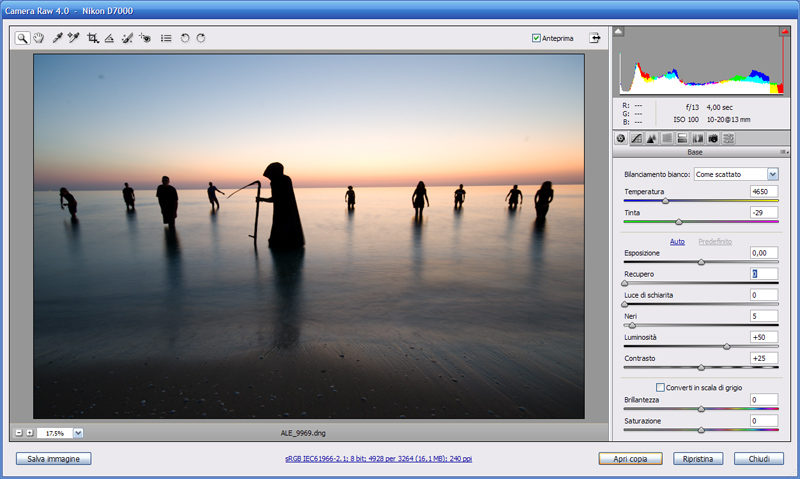The image size is (800, 479).
Task: Open the Split Toning panel tab
Action: (682, 138)
